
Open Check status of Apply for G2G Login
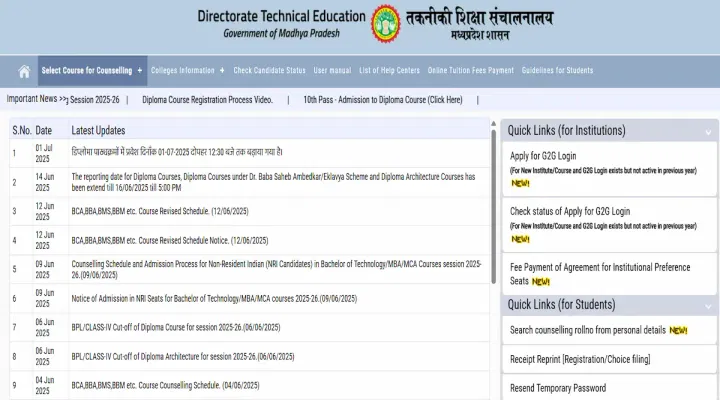tap(570, 212)
